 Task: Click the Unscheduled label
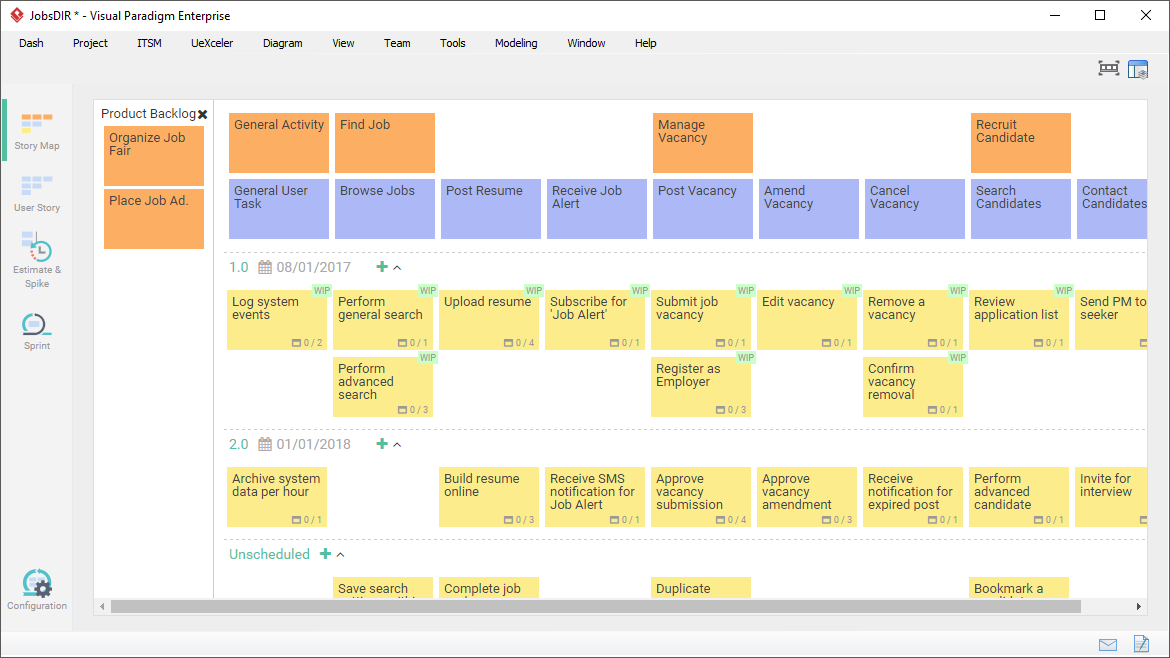coord(269,554)
